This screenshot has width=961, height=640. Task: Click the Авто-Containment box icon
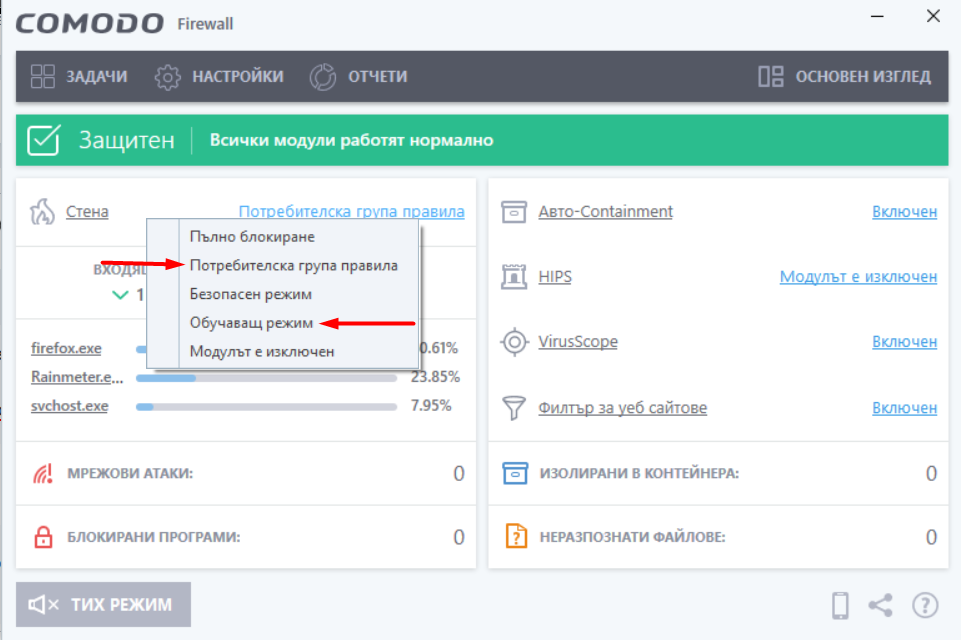514,212
